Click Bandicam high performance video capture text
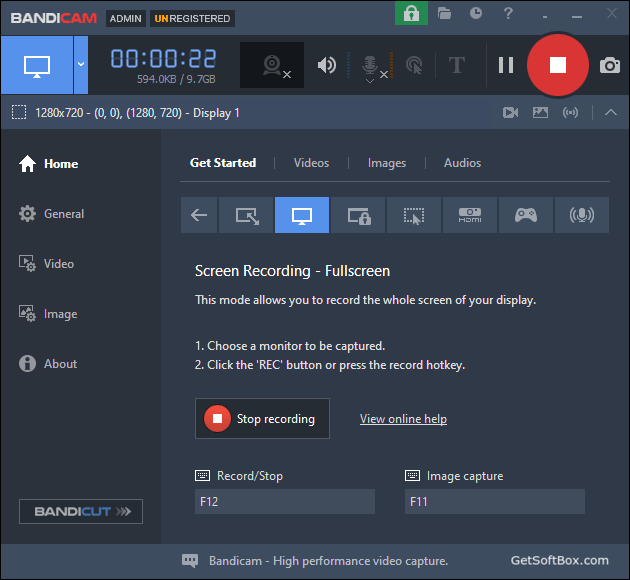 (328, 561)
